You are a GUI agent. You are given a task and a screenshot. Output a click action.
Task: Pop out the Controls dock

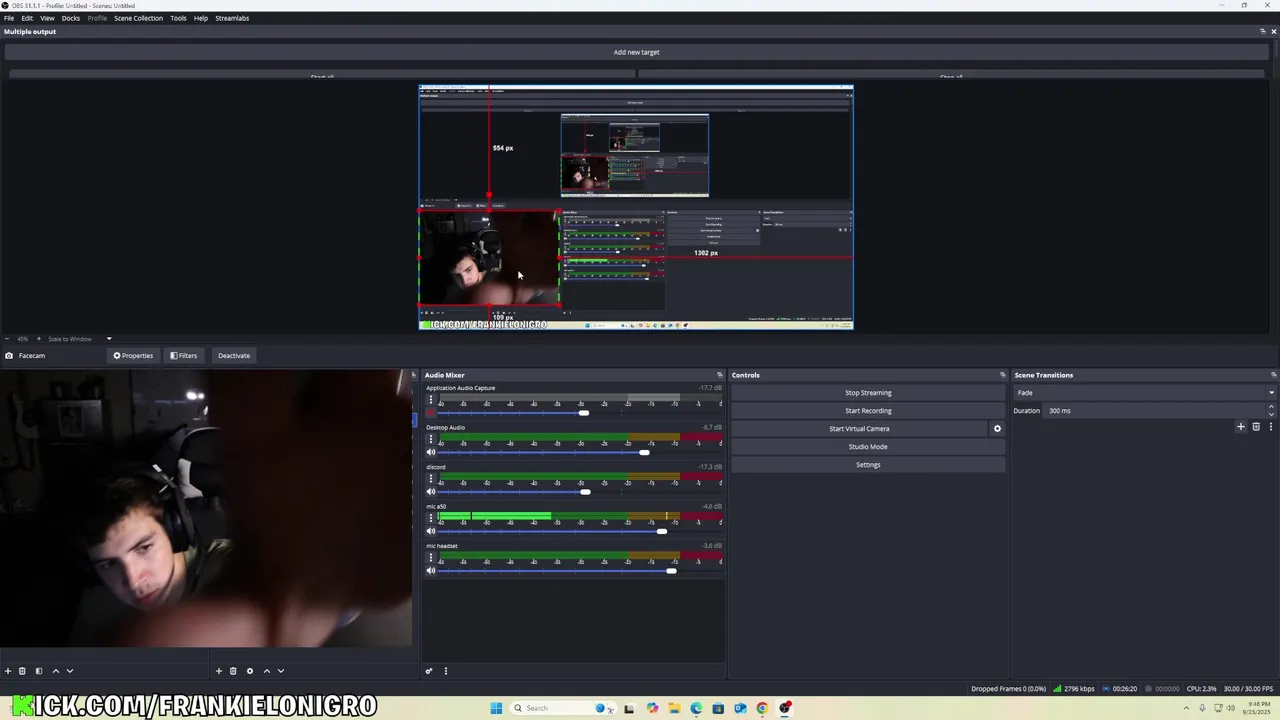click(1003, 375)
